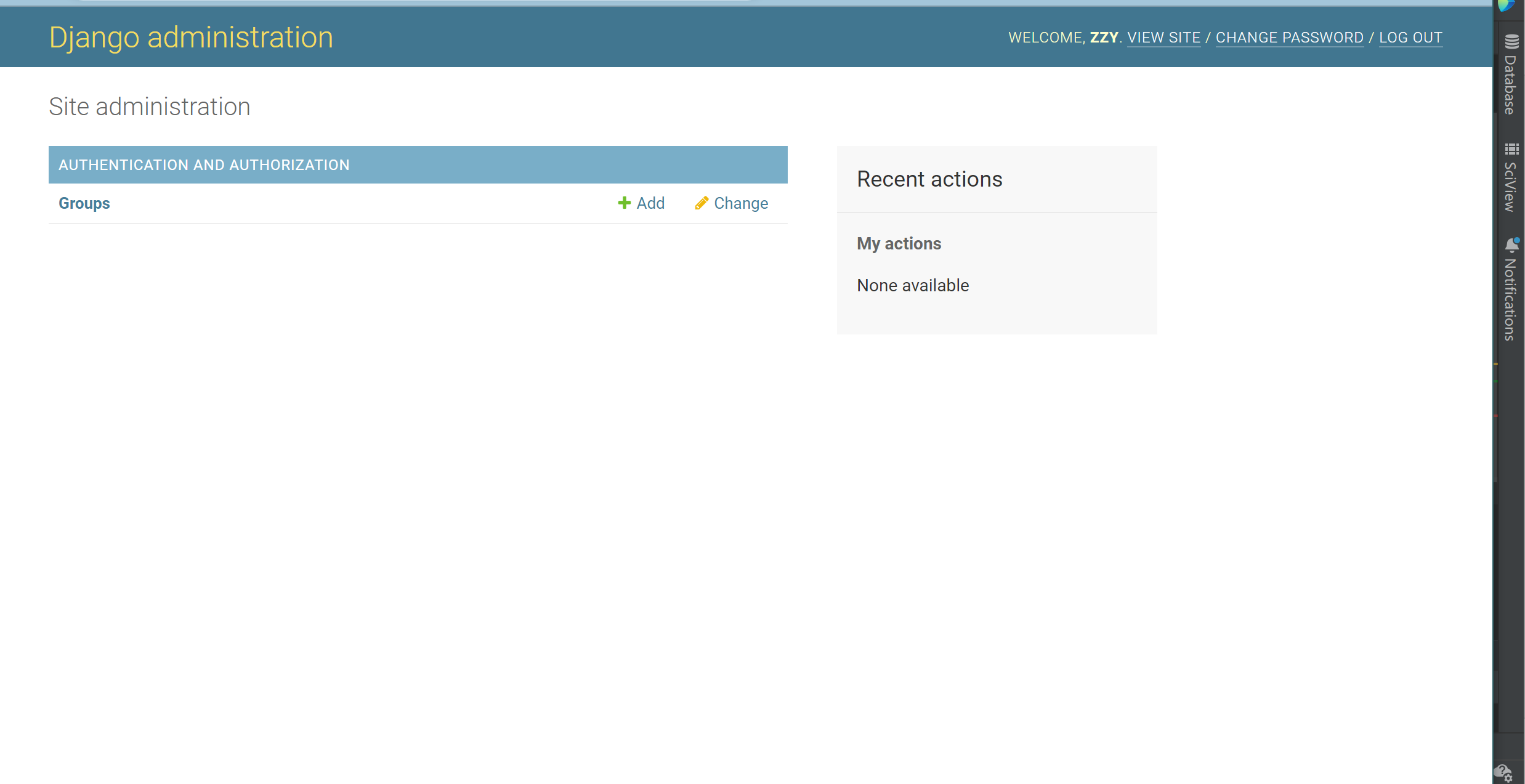Click the pencil icon beside Groups
Image resolution: width=1525 pixels, height=784 pixels.
pos(701,203)
